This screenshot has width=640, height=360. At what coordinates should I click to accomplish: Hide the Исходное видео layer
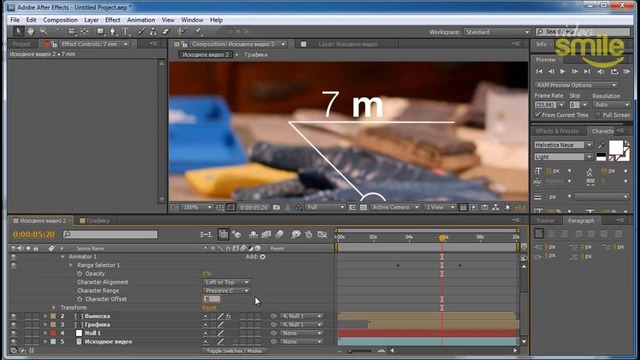[x=13, y=342]
